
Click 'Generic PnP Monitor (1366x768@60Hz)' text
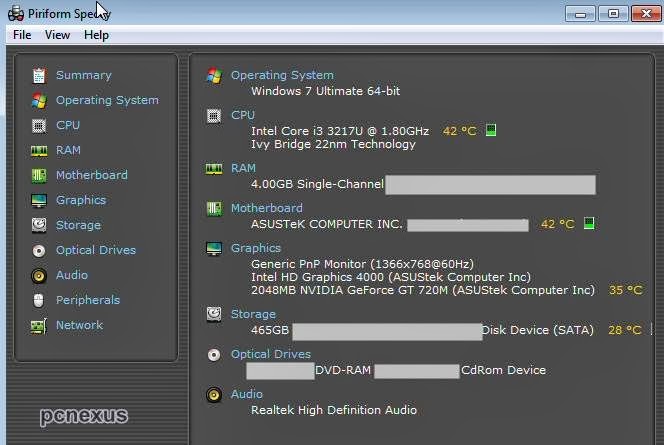[362, 264]
